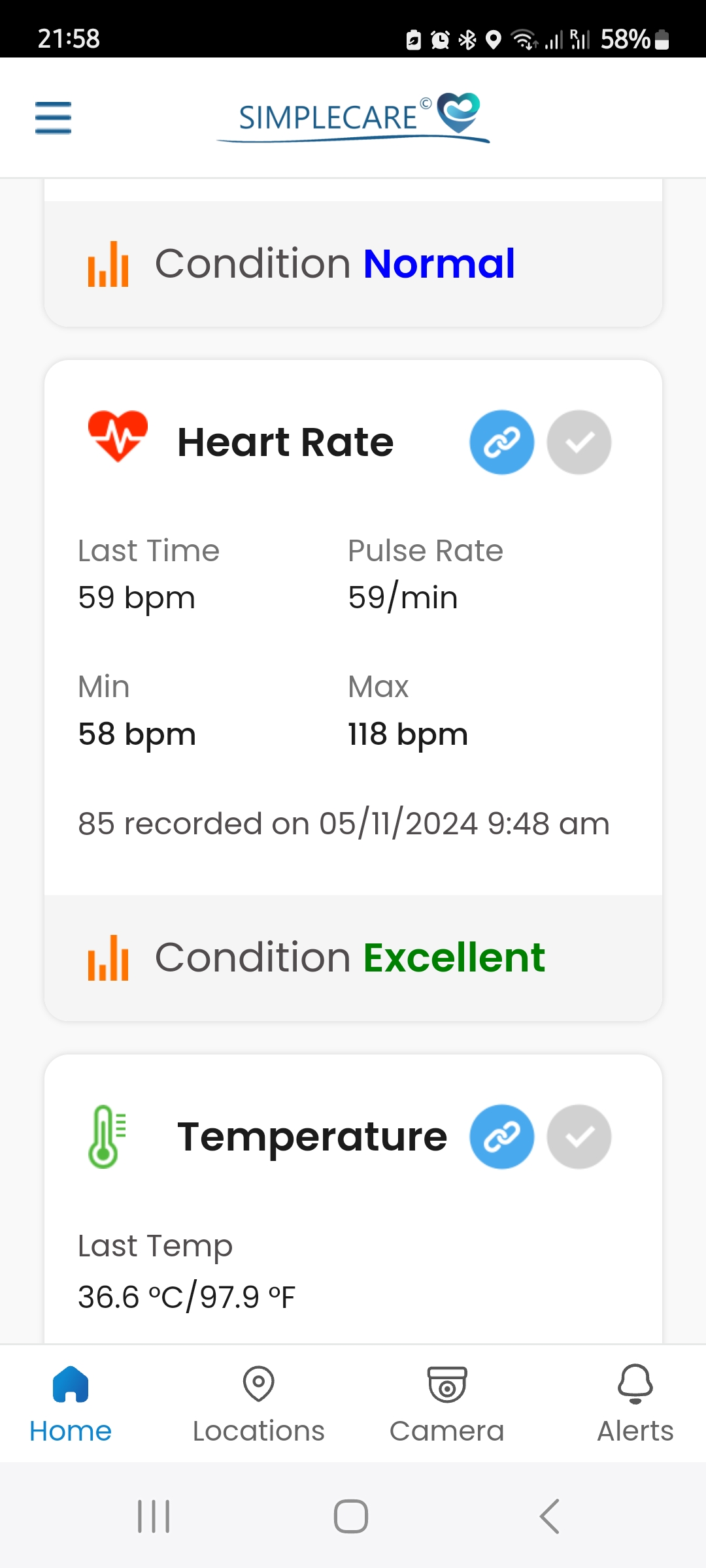The width and height of the screenshot is (706, 1568).
Task: Tap the Heart Rate card title
Action: coord(286,442)
